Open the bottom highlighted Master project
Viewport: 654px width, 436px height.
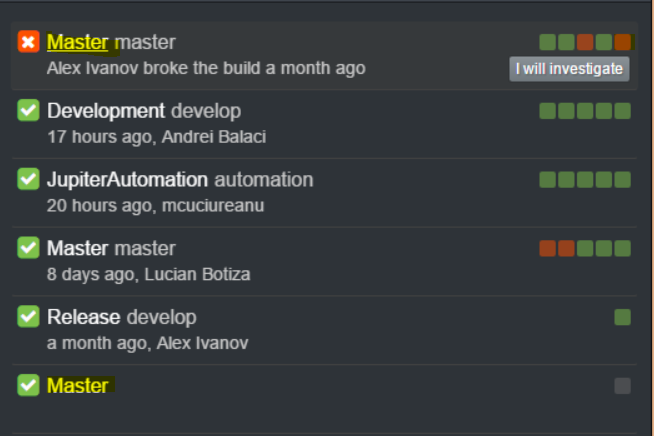77,385
